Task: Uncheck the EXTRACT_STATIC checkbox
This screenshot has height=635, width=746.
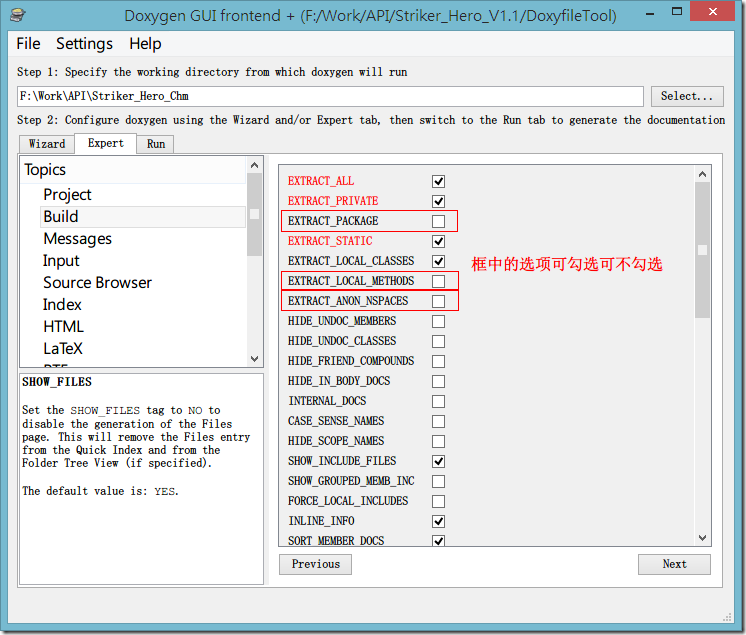Action: click(438, 241)
